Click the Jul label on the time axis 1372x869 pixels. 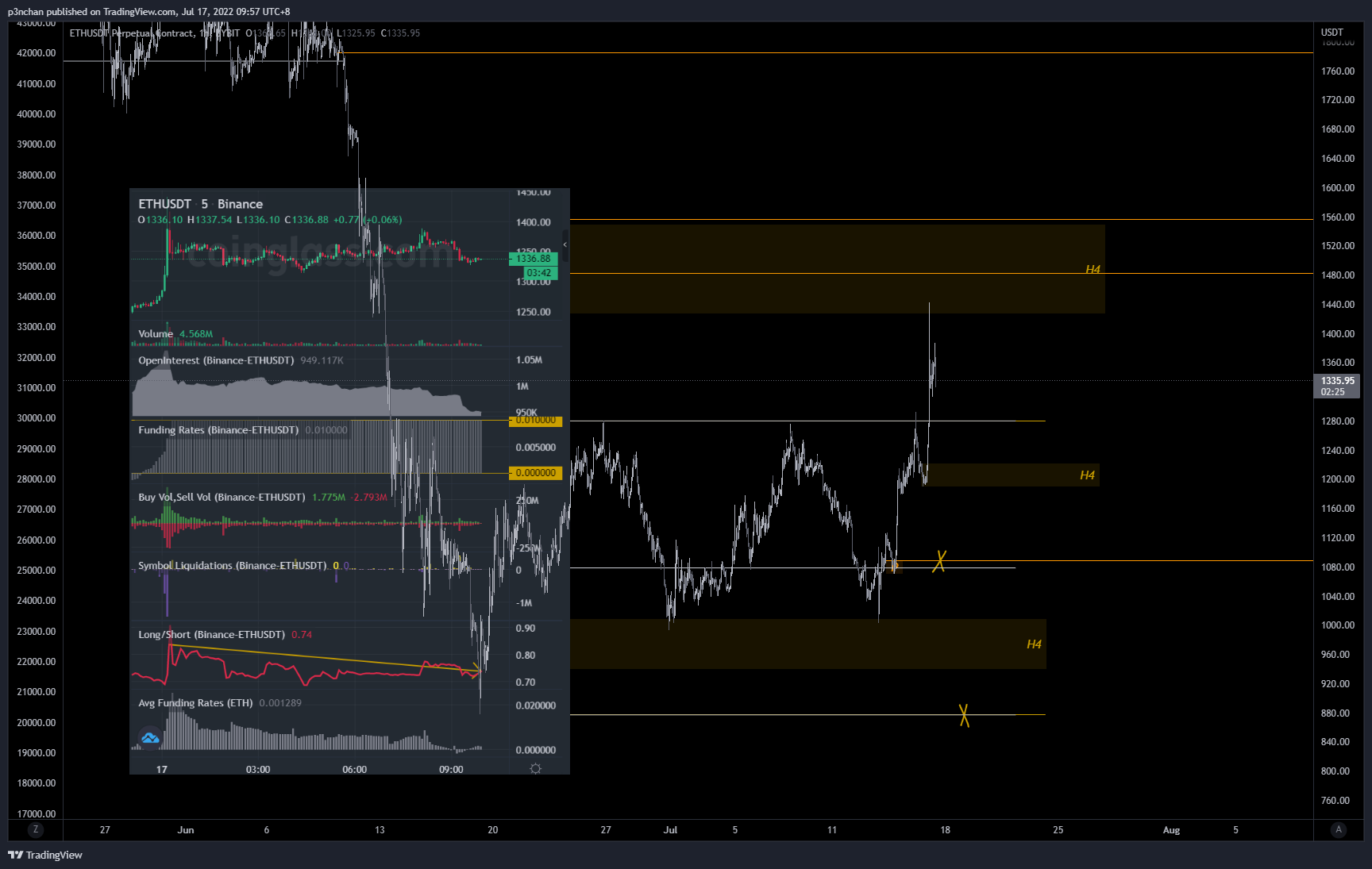click(671, 830)
